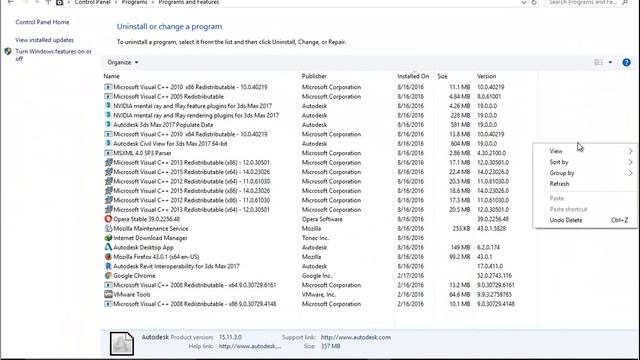Viewport: 640px width, 360px height.
Task: Click the 2/17/2016 installed date cell
Action: 411,276
